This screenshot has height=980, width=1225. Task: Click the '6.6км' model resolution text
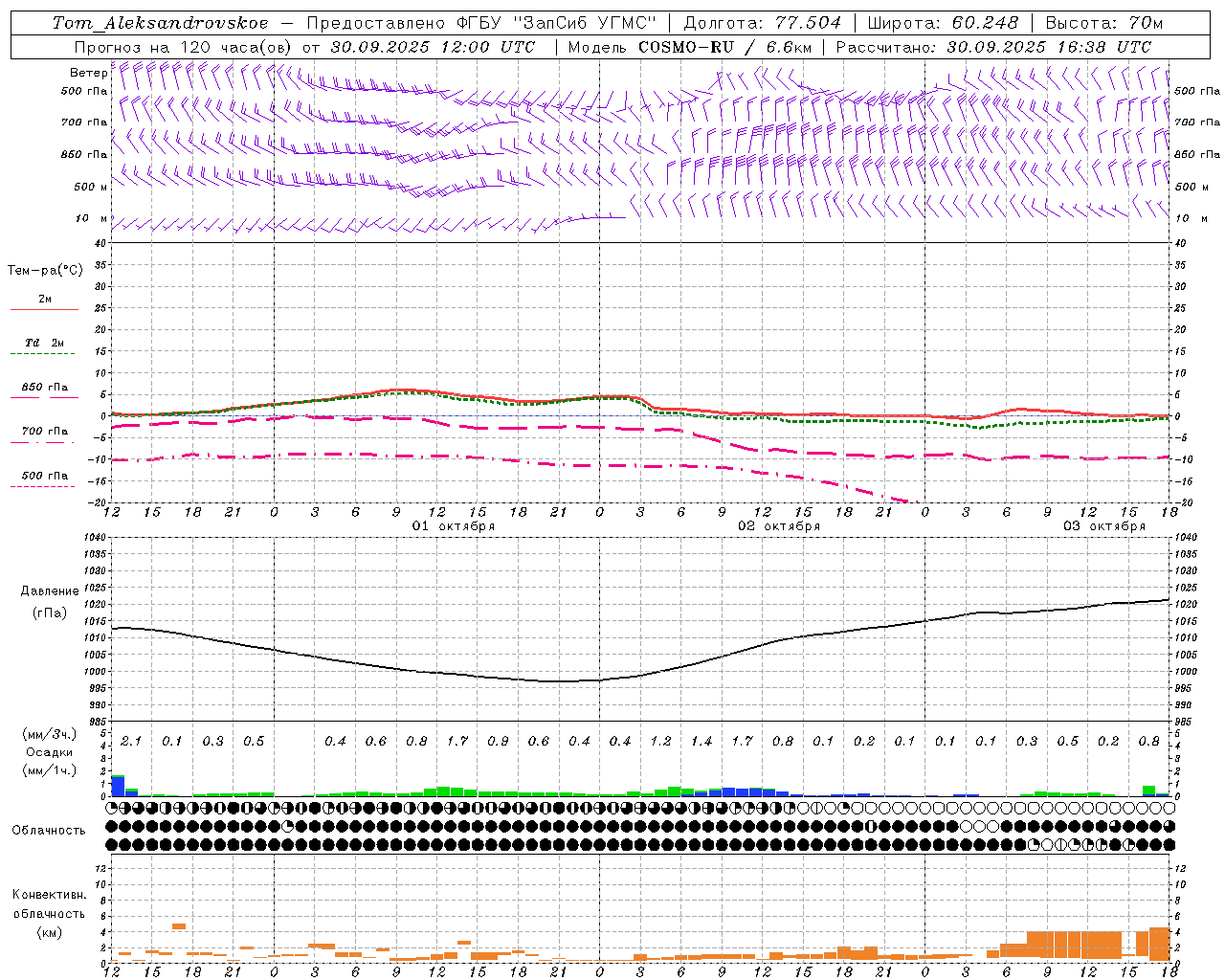tap(789, 47)
